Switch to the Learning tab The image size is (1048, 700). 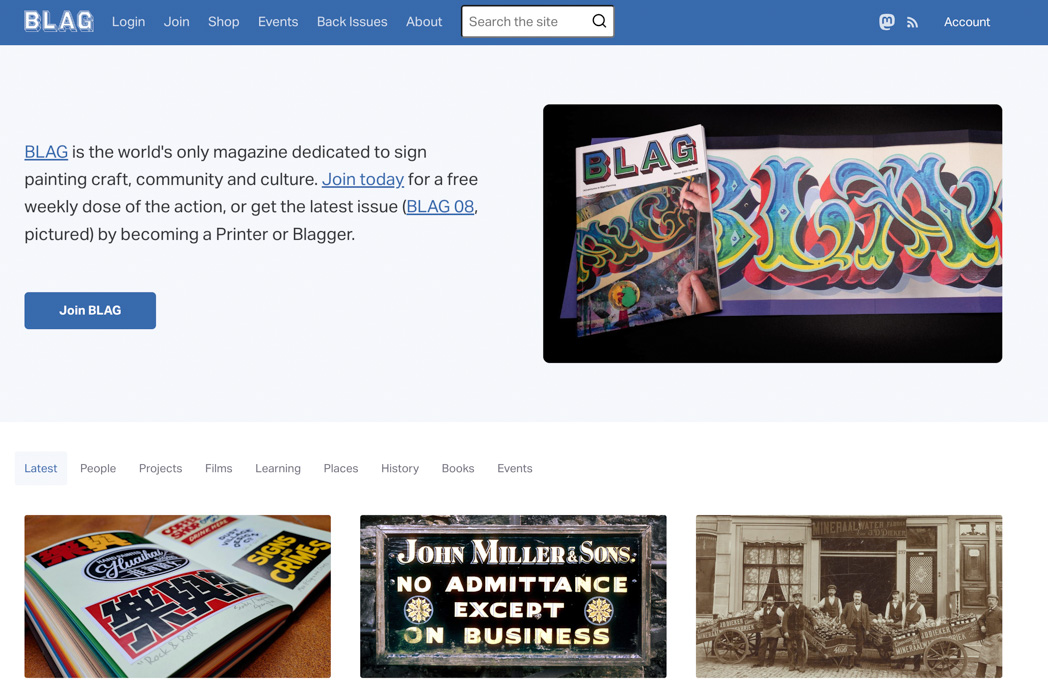(x=278, y=468)
